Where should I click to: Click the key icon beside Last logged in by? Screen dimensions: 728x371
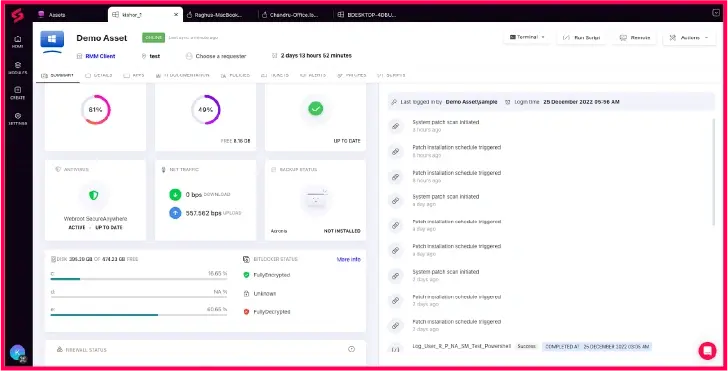394,102
